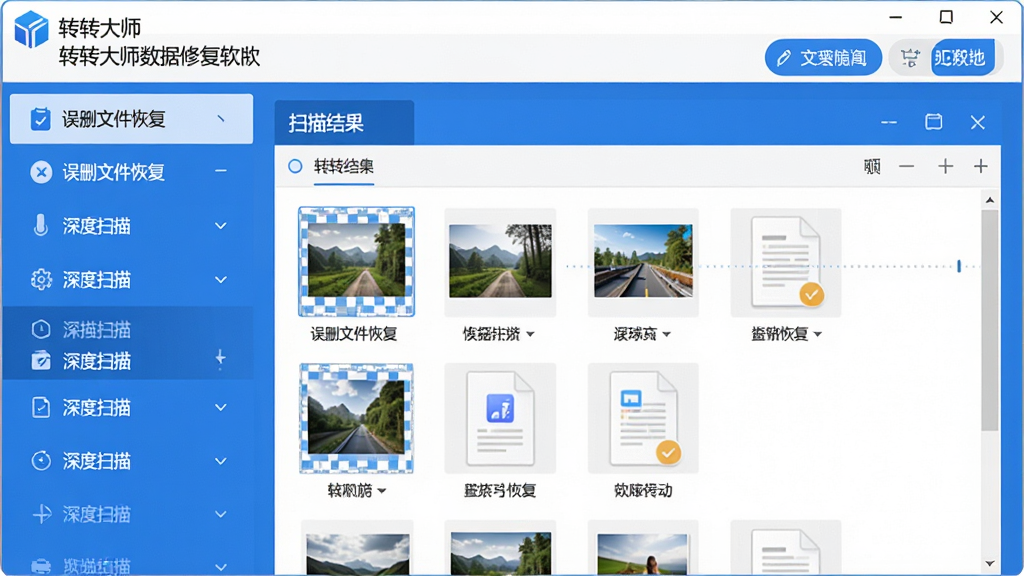The image size is (1024, 576).
Task: Collapse the minus on the X-circle 误删文件恢复 row
Action: click(221, 172)
